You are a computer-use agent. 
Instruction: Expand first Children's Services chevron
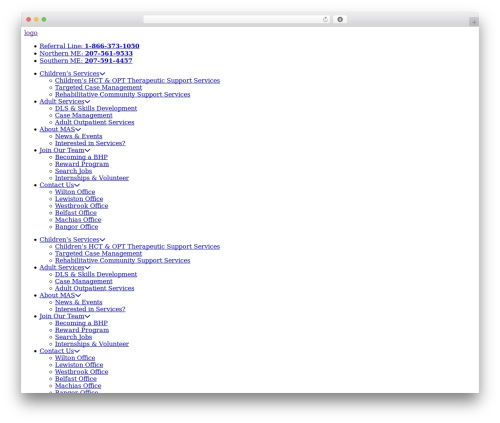tap(102, 74)
